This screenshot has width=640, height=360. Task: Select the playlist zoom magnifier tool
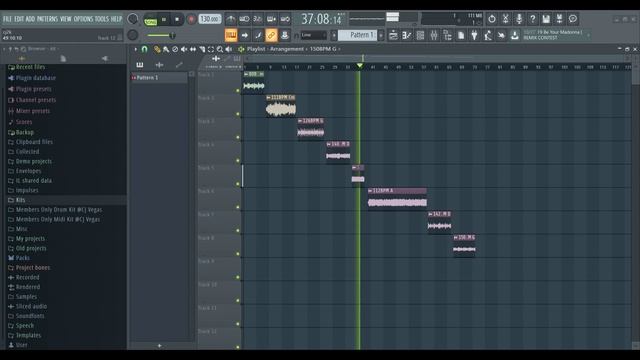click(x=220, y=49)
